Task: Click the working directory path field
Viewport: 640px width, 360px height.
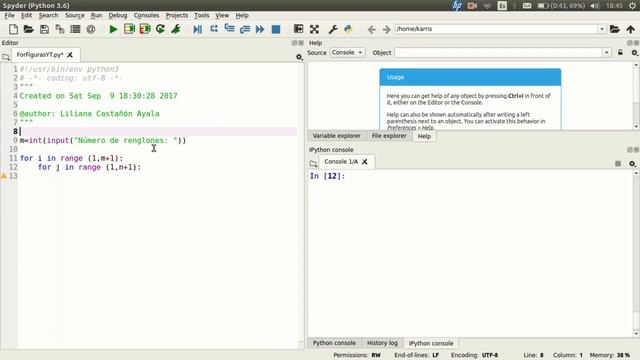Action: 496,29
